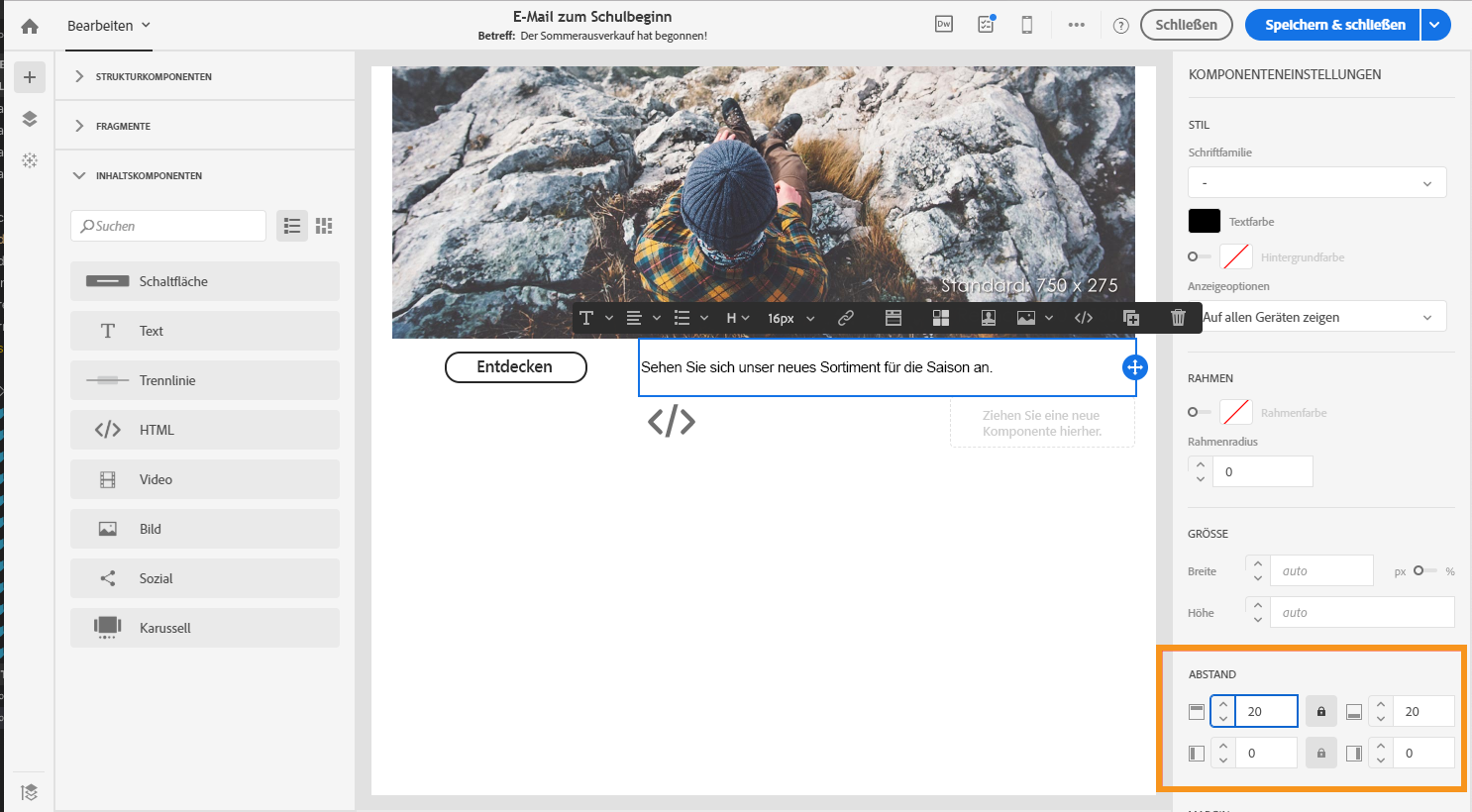Click into the Breite width field
The width and height of the screenshot is (1472, 812).
click(x=1321, y=570)
